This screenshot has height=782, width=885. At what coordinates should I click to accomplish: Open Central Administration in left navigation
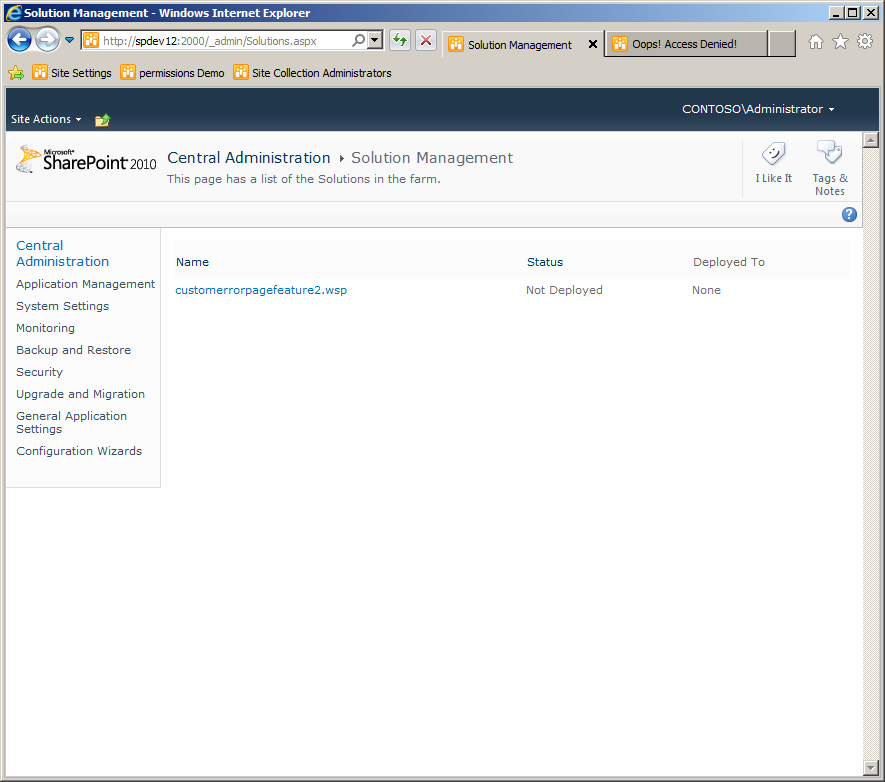coord(62,253)
